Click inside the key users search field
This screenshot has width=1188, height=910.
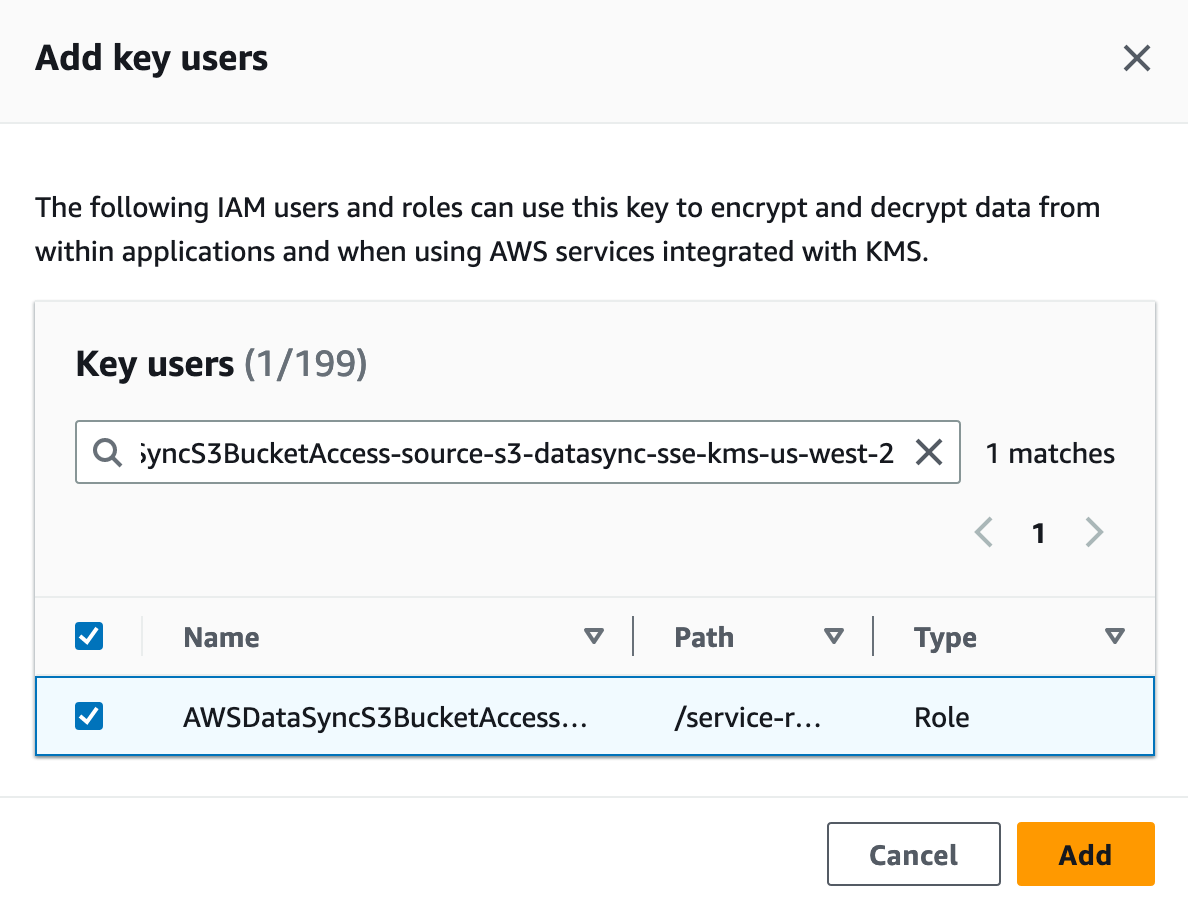click(x=500, y=452)
